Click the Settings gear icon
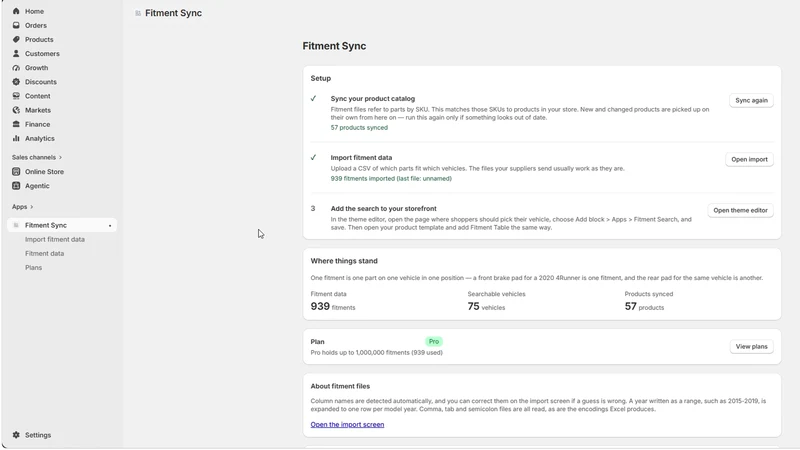The image size is (800, 450). 16,435
